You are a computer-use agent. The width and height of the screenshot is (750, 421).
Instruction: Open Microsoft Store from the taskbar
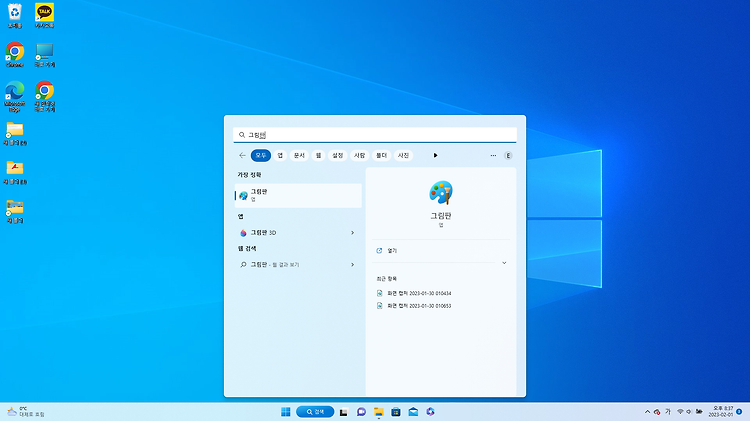[x=396, y=411]
